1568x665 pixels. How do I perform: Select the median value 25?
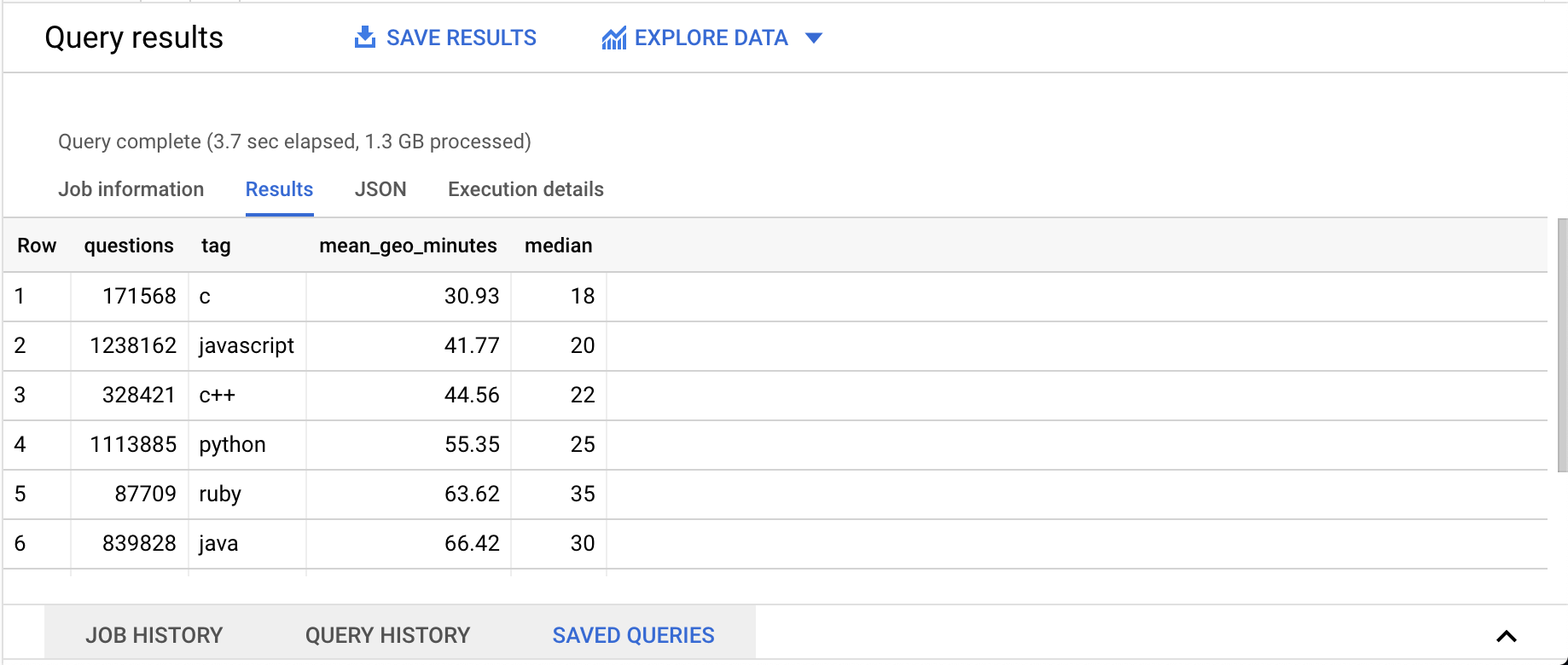tap(559, 445)
